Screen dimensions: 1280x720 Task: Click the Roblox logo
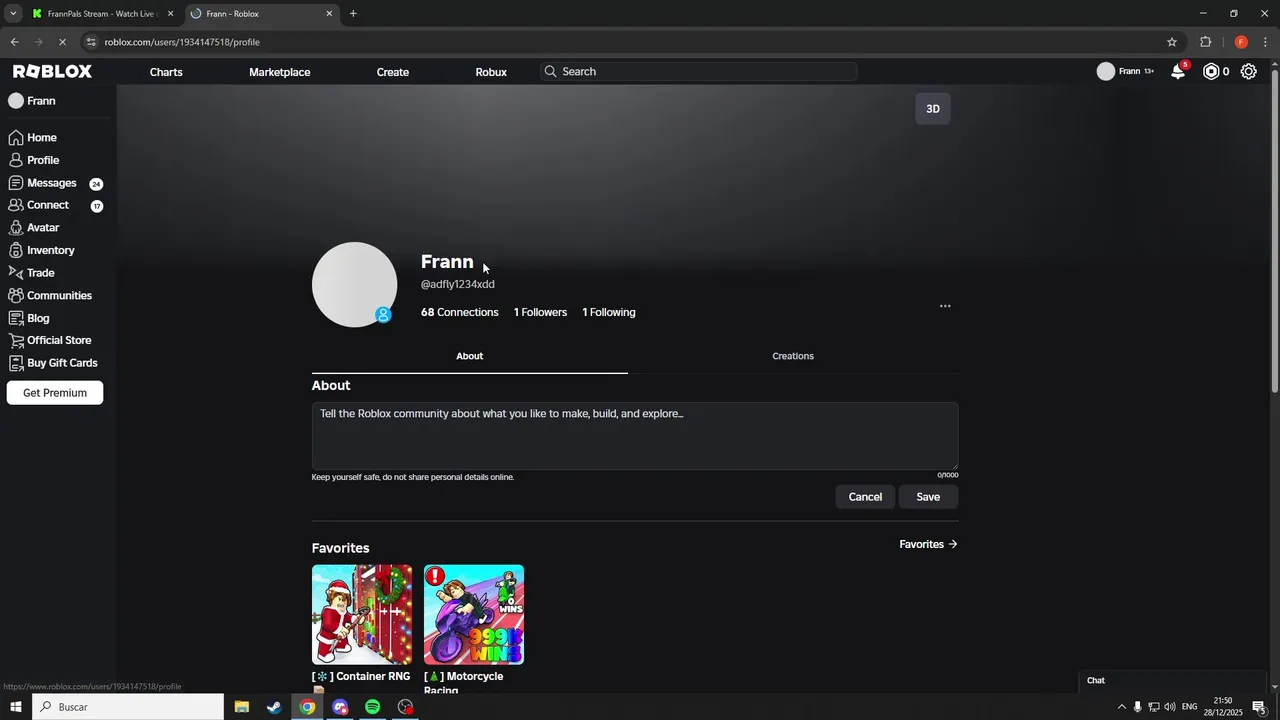[x=52, y=71]
